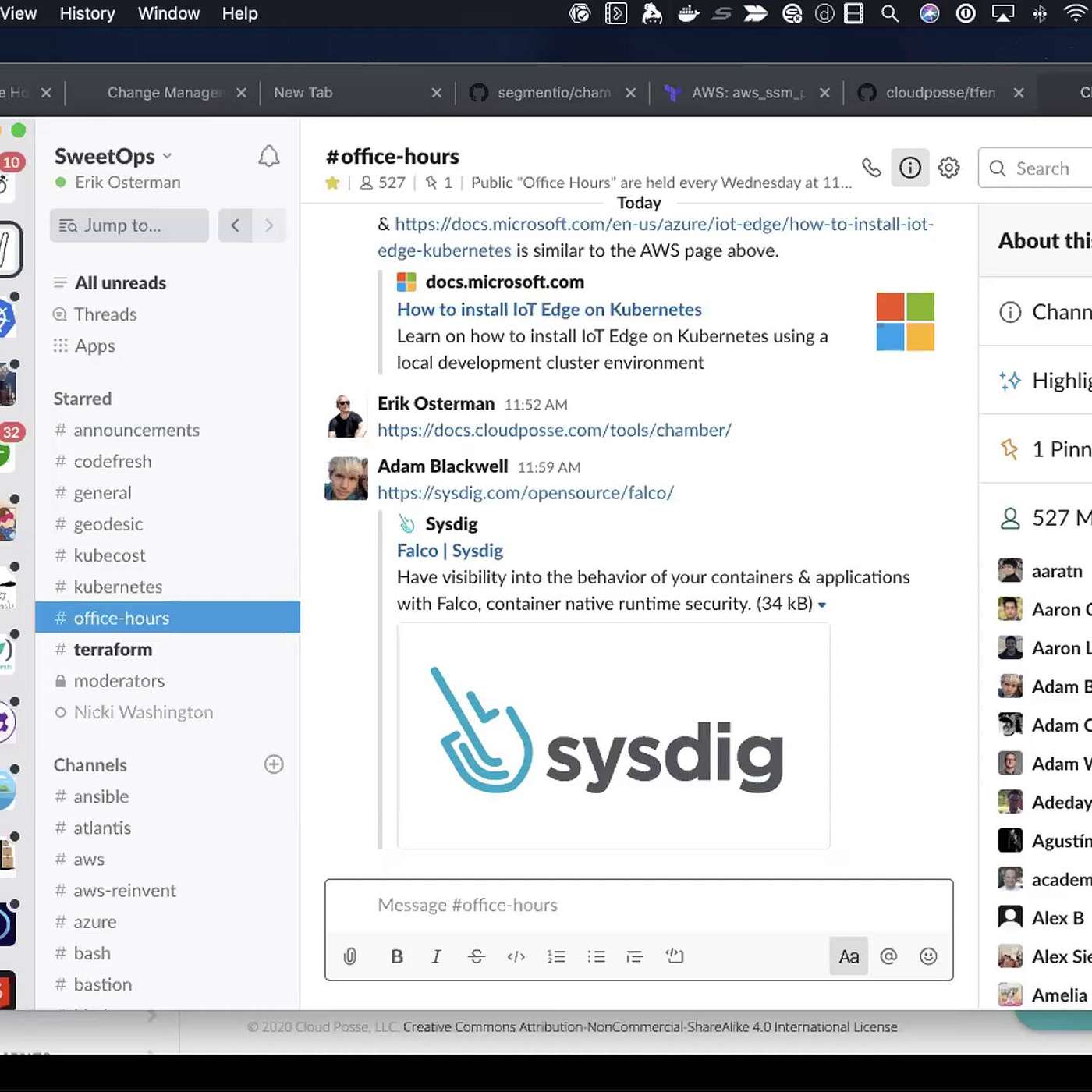
Task: Switch to the cloudposse/tfenv tab
Action: pos(940,93)
